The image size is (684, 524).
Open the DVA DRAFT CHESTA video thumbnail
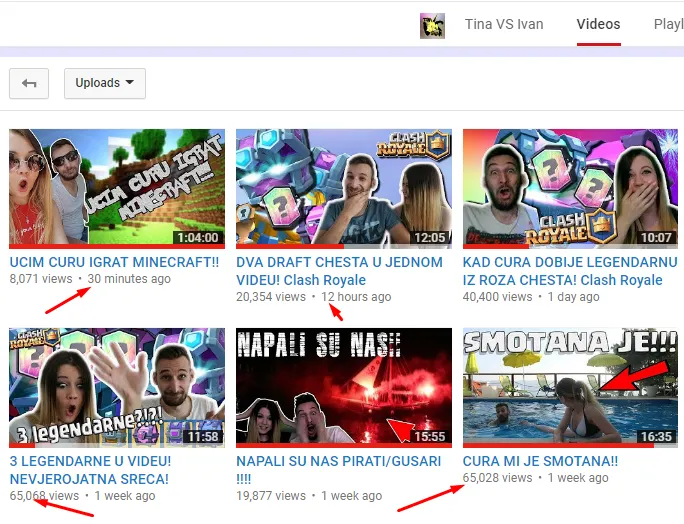pos(343,188)
